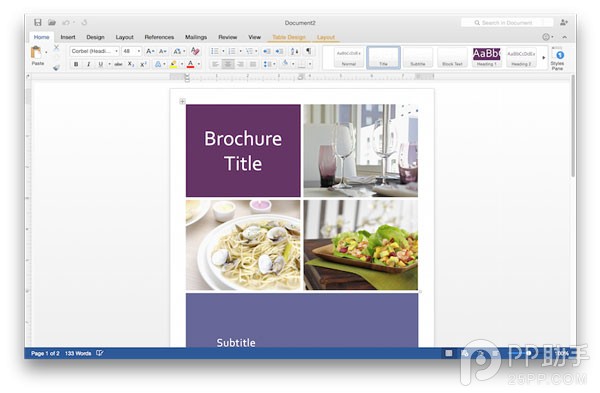Click the Cut scissors icon
Viewport: 600px width, 393px height.
56,47
